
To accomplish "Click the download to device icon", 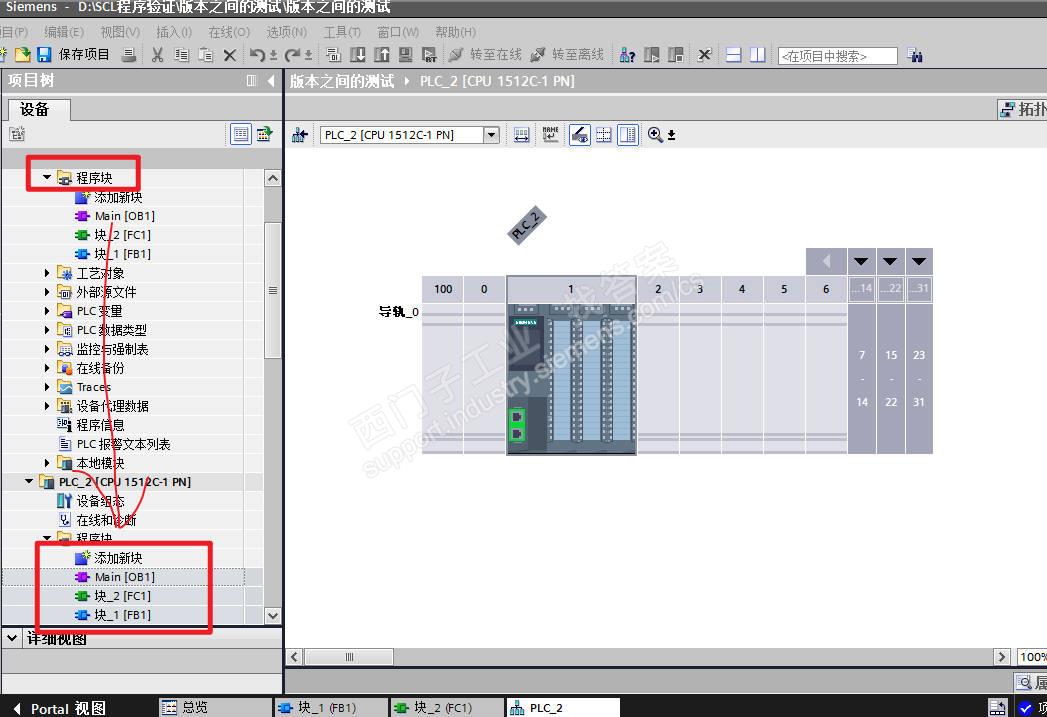I will pos(358,55).
